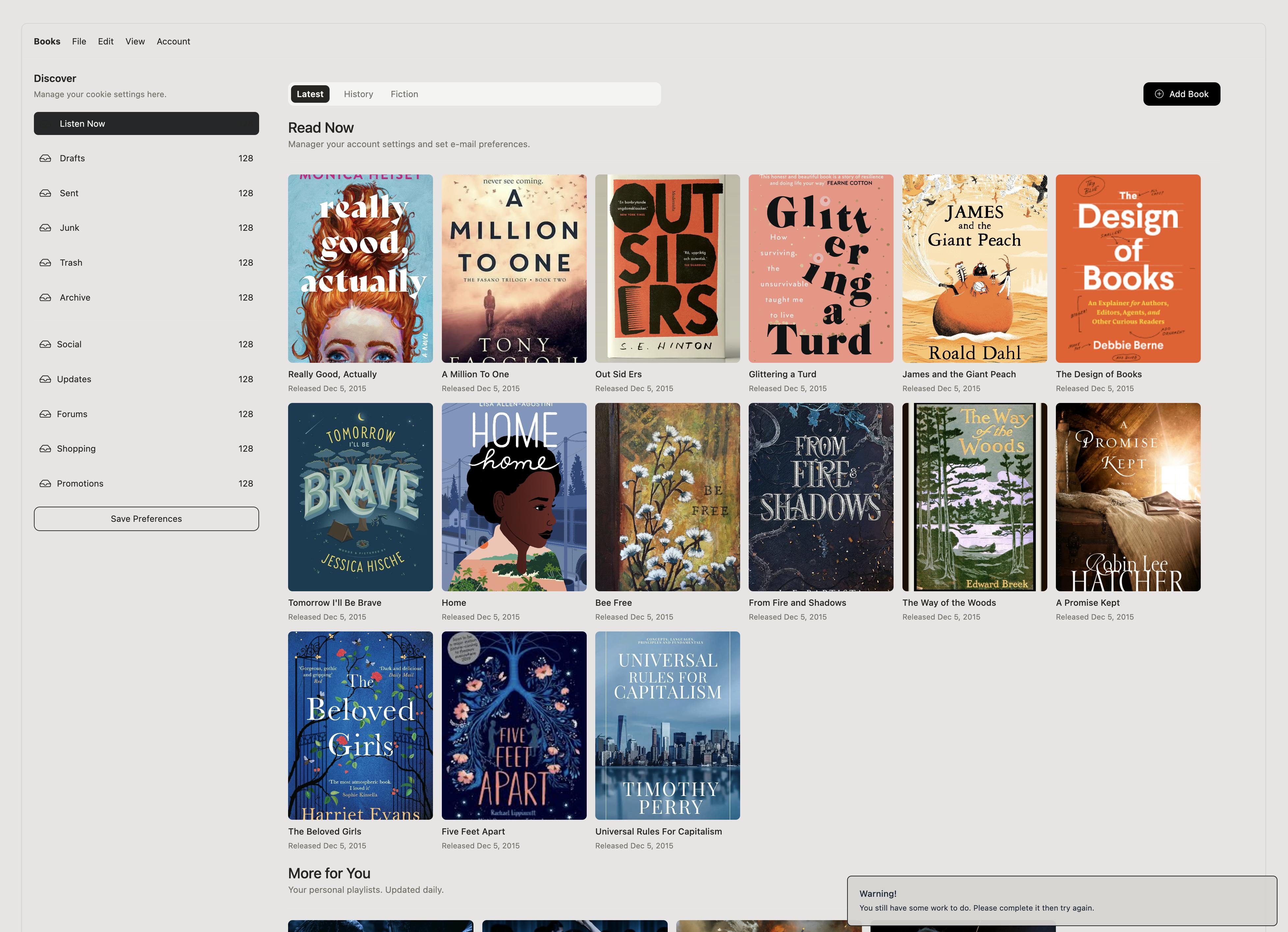Click the James and the Giant Peach title
Viewport: 1288px width, 932px height.
(959, 374)
